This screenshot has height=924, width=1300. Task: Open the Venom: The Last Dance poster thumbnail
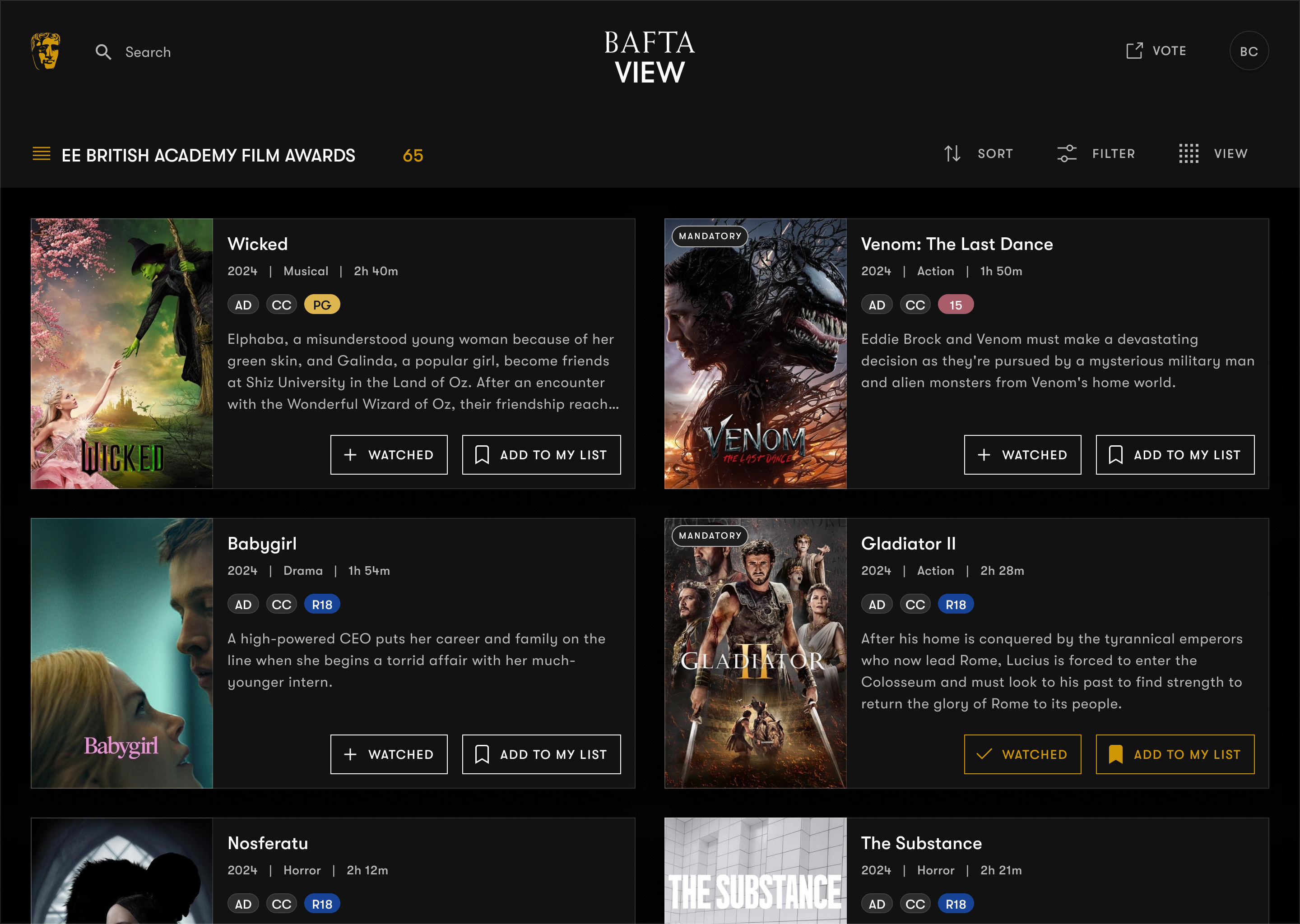coord(755,353)
